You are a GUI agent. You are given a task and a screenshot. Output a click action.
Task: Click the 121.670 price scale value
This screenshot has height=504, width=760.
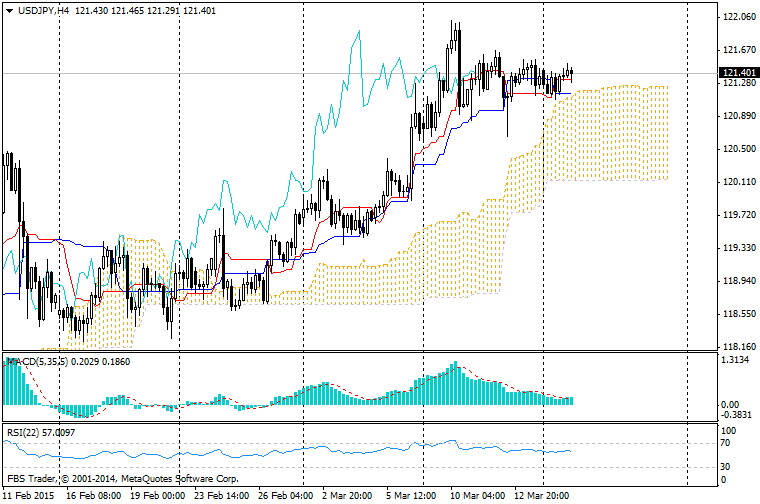coord(739,50)
